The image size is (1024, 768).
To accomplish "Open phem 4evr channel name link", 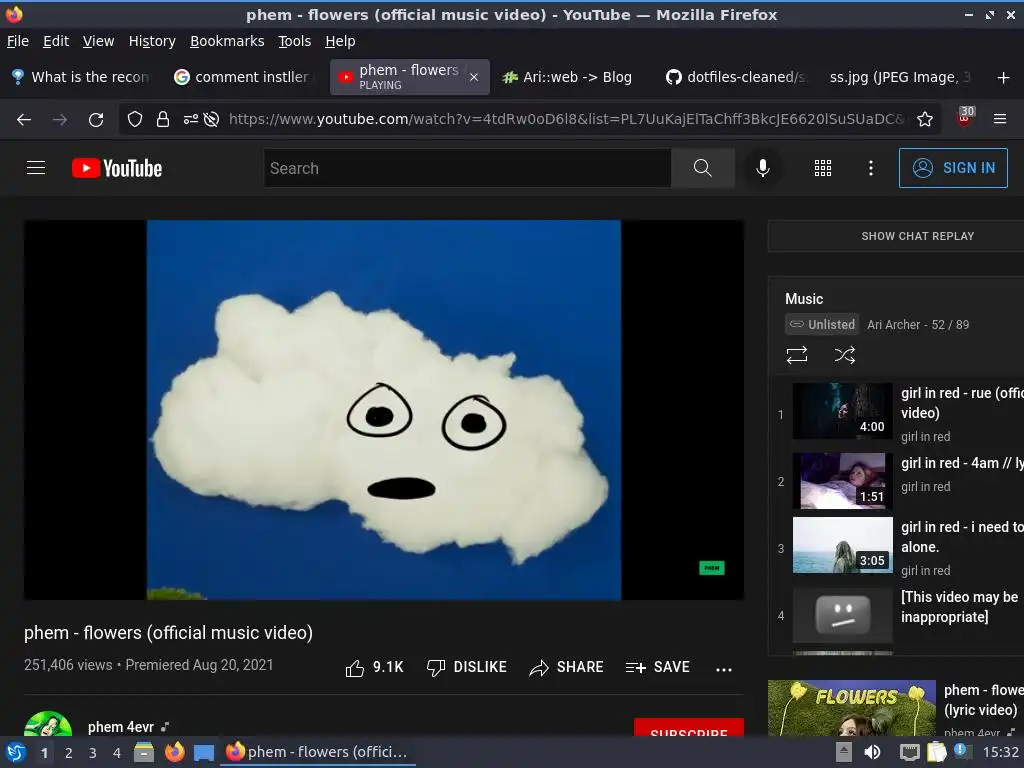I will pyautogui.click(x=121, y=727).
